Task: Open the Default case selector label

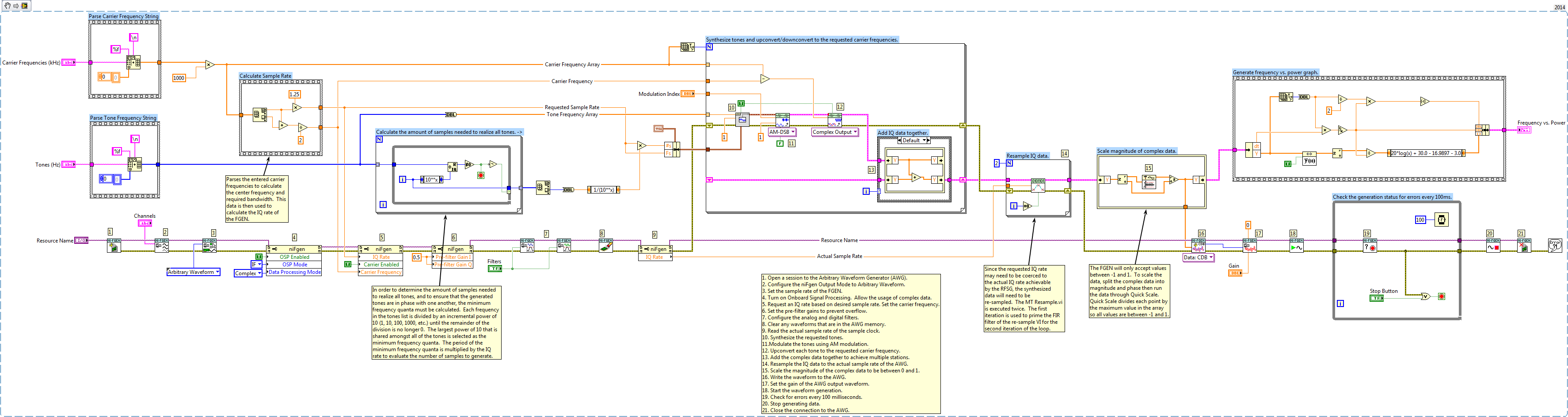Action: 913,140
